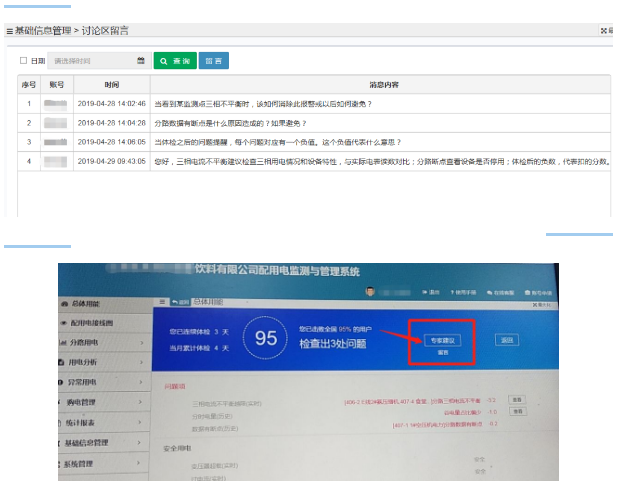This screenshot has height=493, width=620.
Task: Expand 基础信息管理 in the sidebar
Action: coord(100,442)
